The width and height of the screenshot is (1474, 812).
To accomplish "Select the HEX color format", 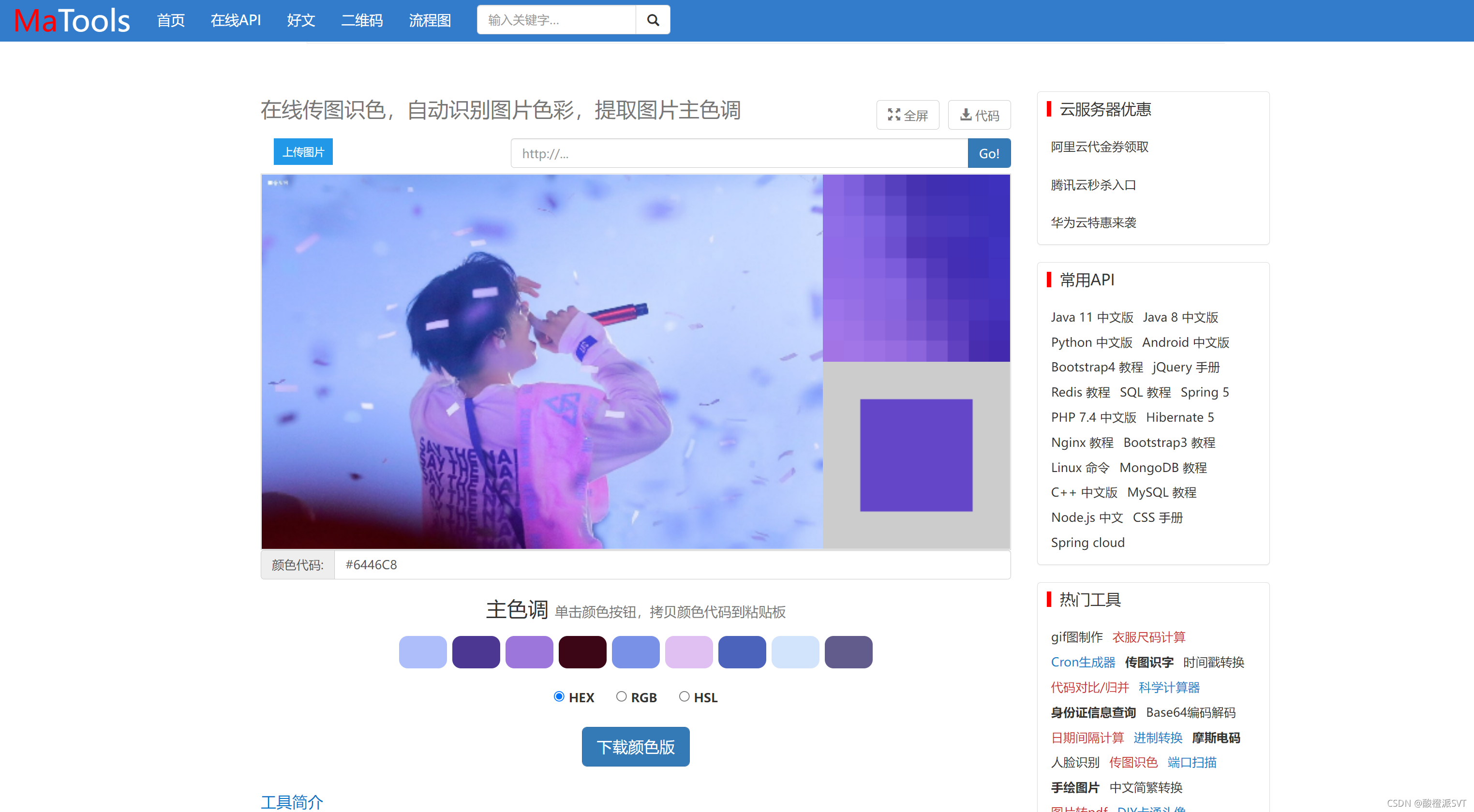I will click(558, 696).
